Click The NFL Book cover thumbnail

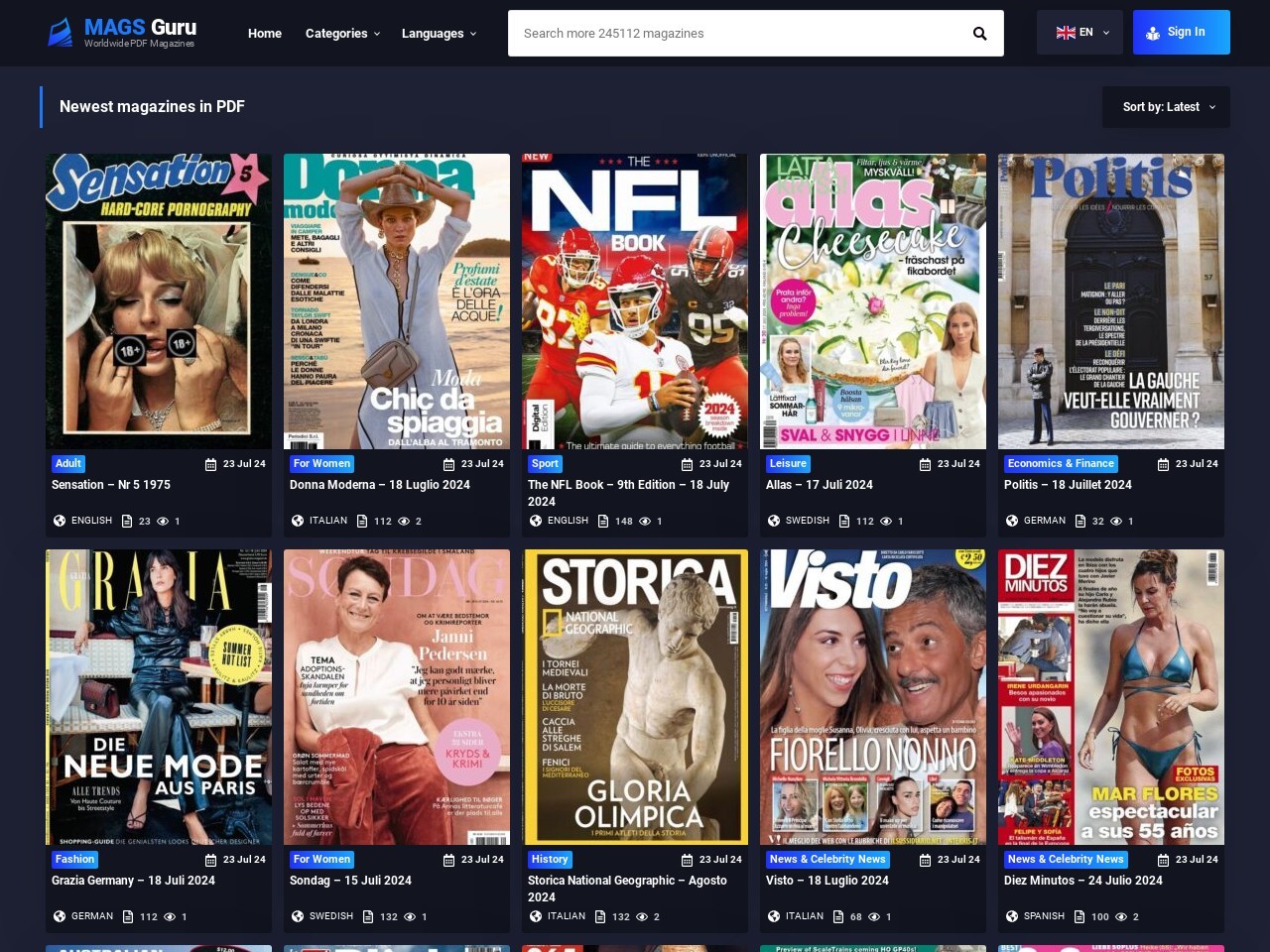635,301
